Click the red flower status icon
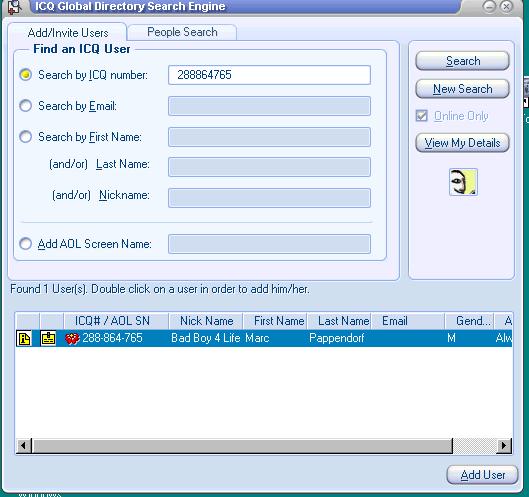This screenshot has height=497, width=529. pyautogui.click(x=72, y=338)
